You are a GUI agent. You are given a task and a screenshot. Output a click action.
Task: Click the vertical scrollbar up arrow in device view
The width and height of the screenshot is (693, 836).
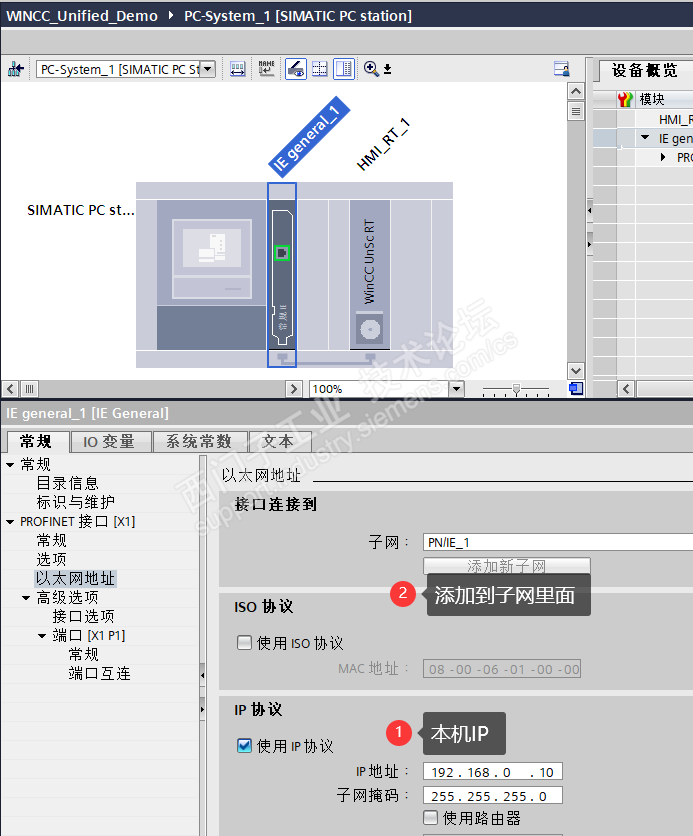[575, 91]
